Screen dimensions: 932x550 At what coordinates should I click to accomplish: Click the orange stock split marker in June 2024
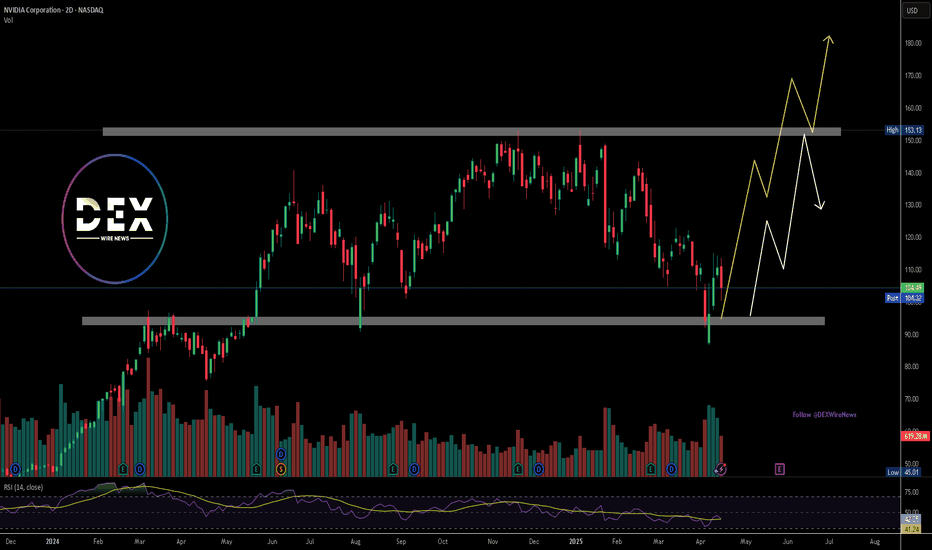pyautogui.click(x=281, y=469)
